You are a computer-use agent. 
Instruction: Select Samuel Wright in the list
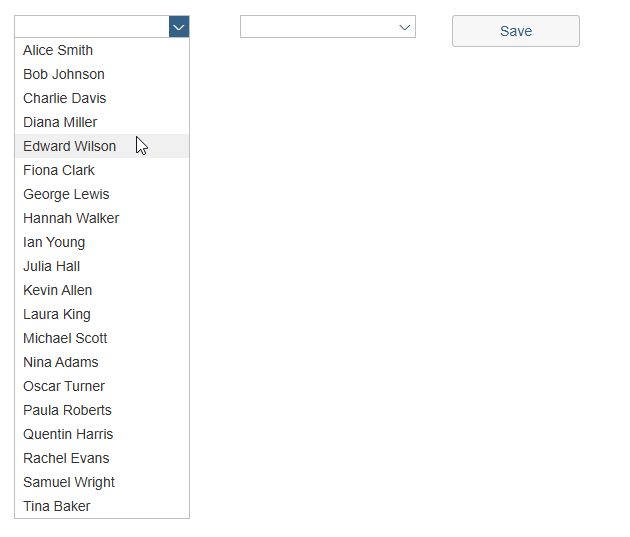pyautogui.click(x=69, y=482)
